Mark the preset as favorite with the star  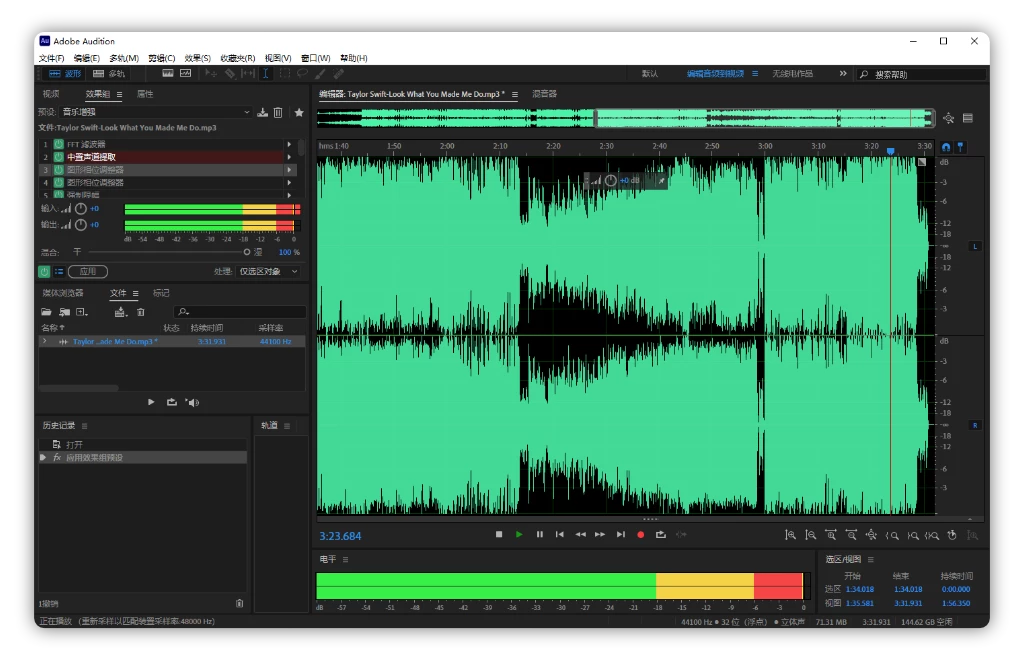point(298,113)
